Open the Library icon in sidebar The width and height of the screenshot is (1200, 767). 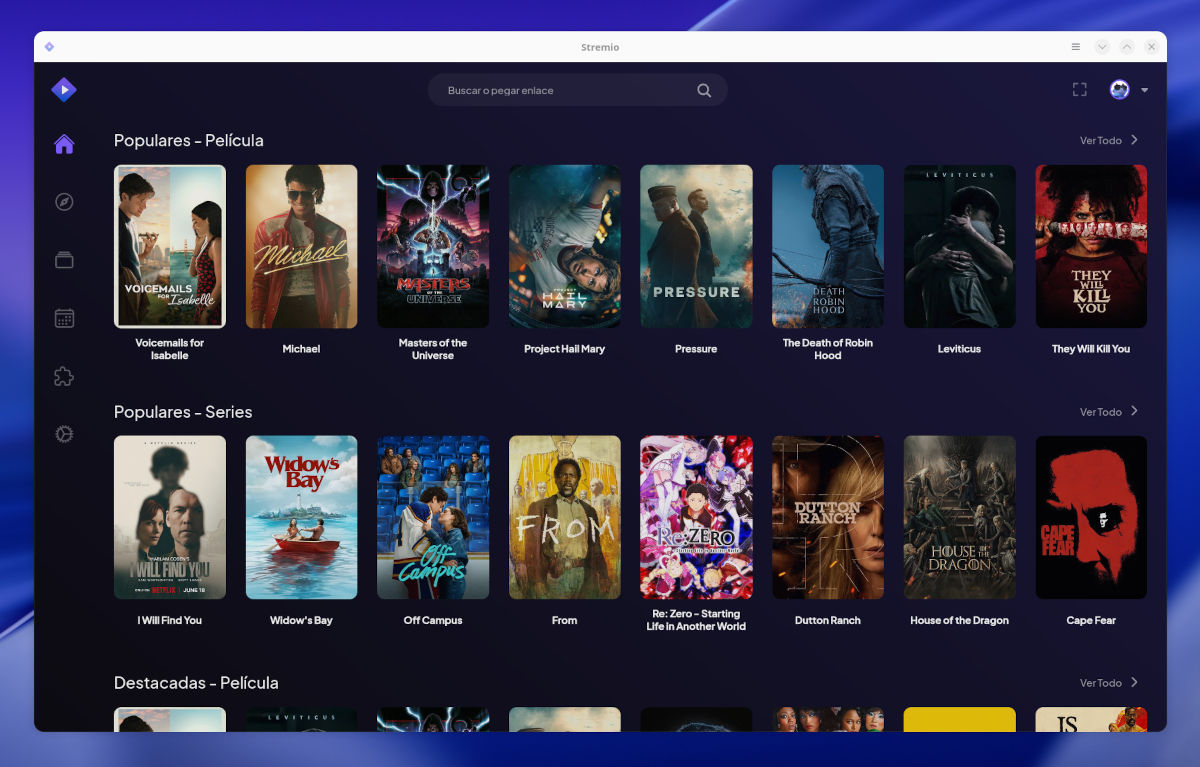click(64, 260)
